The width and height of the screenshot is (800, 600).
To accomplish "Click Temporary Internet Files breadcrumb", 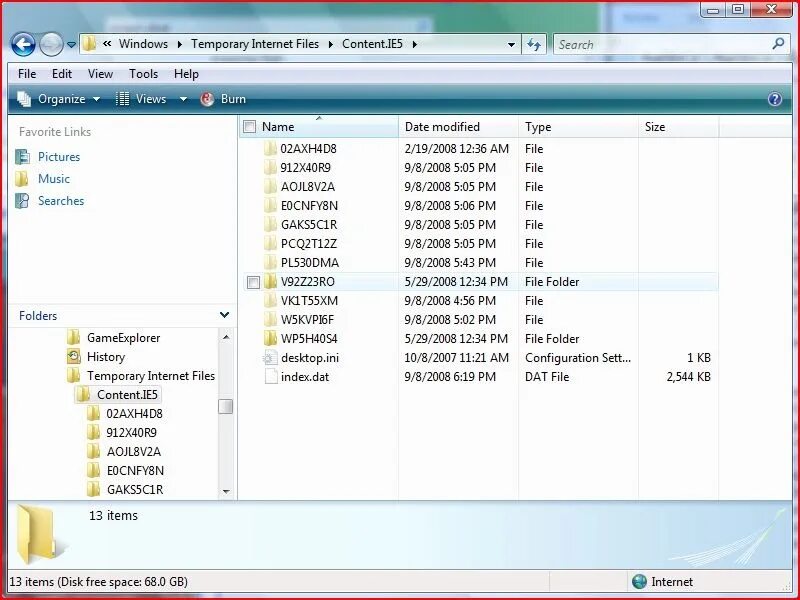I will point(255,44).
